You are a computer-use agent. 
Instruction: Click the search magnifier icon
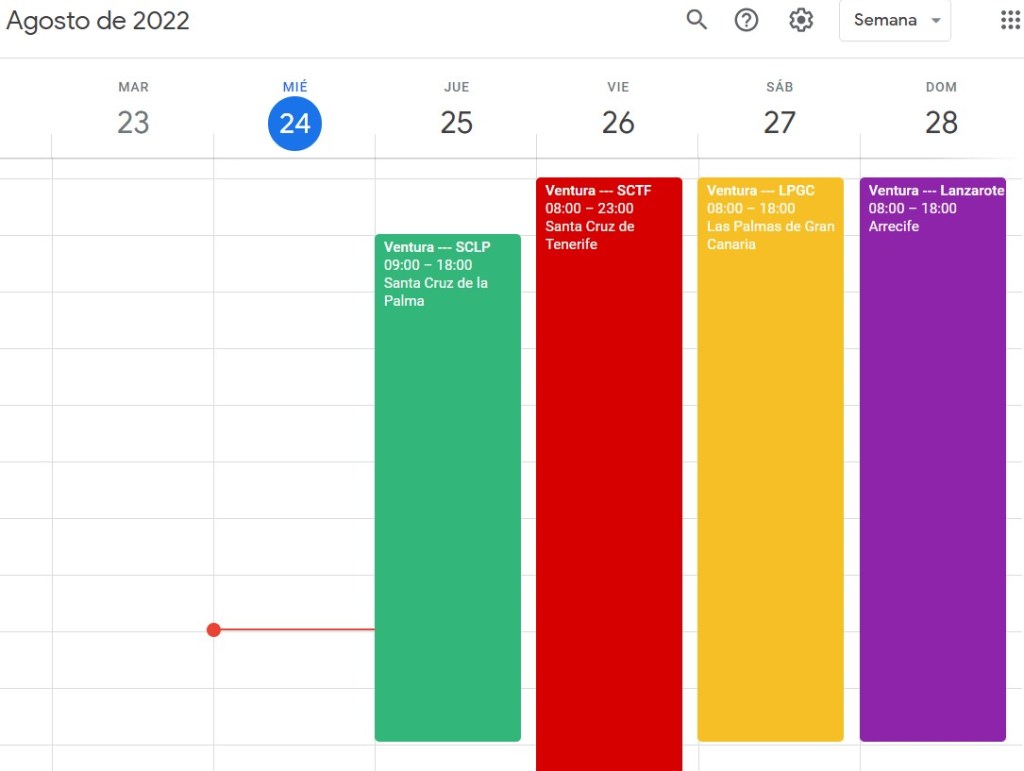tap(696, 20)
